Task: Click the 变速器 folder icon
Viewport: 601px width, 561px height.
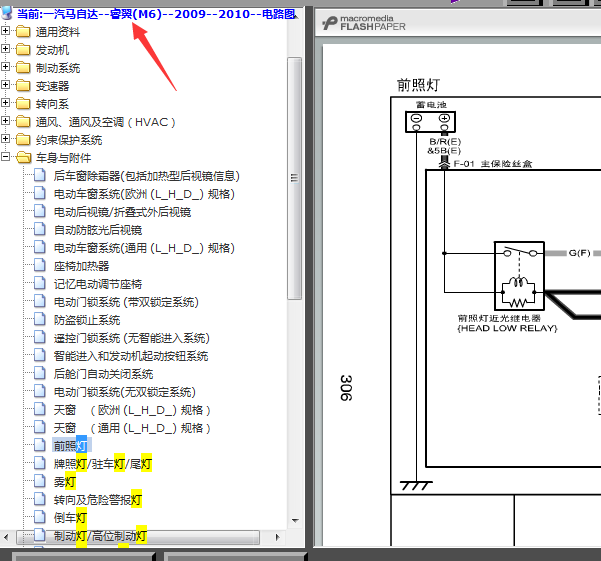Action: pyautogui.click(x=23, y=85)
